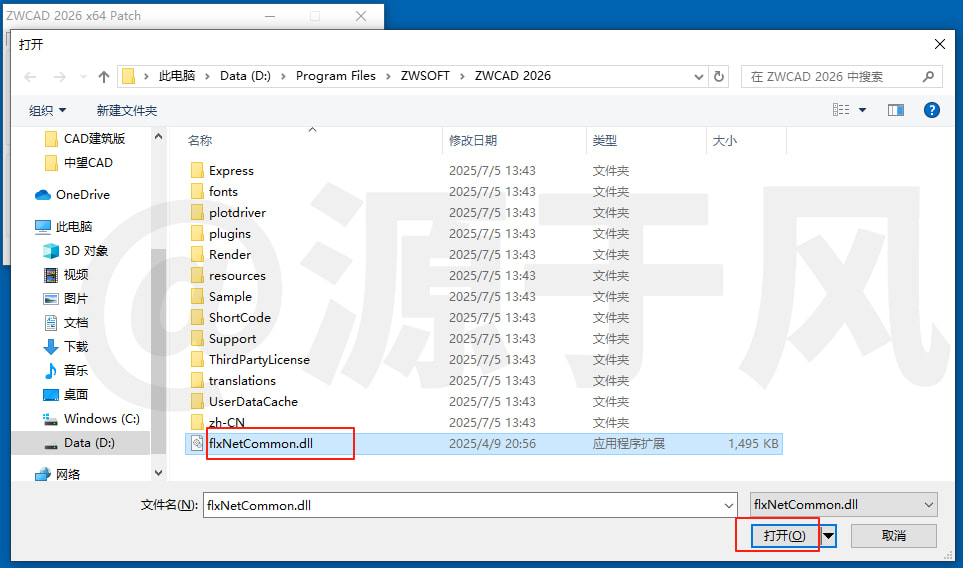Select Data (D:) drive in sidebar
Image resolution: width=963 pixels, height=568 pixels.
pyautogui.click(x=80, y=443)
